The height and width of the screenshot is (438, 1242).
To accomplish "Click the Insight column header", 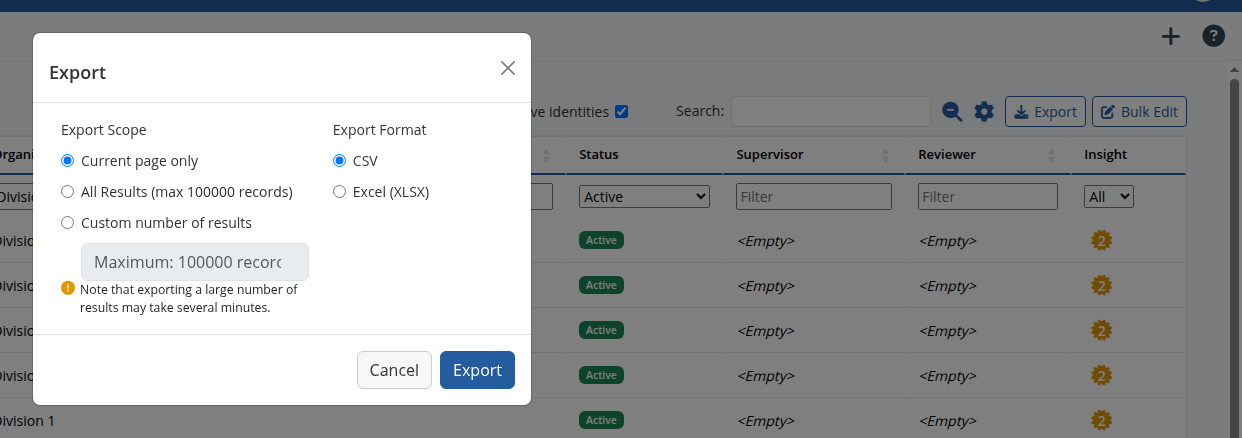I will [1105, 155].
